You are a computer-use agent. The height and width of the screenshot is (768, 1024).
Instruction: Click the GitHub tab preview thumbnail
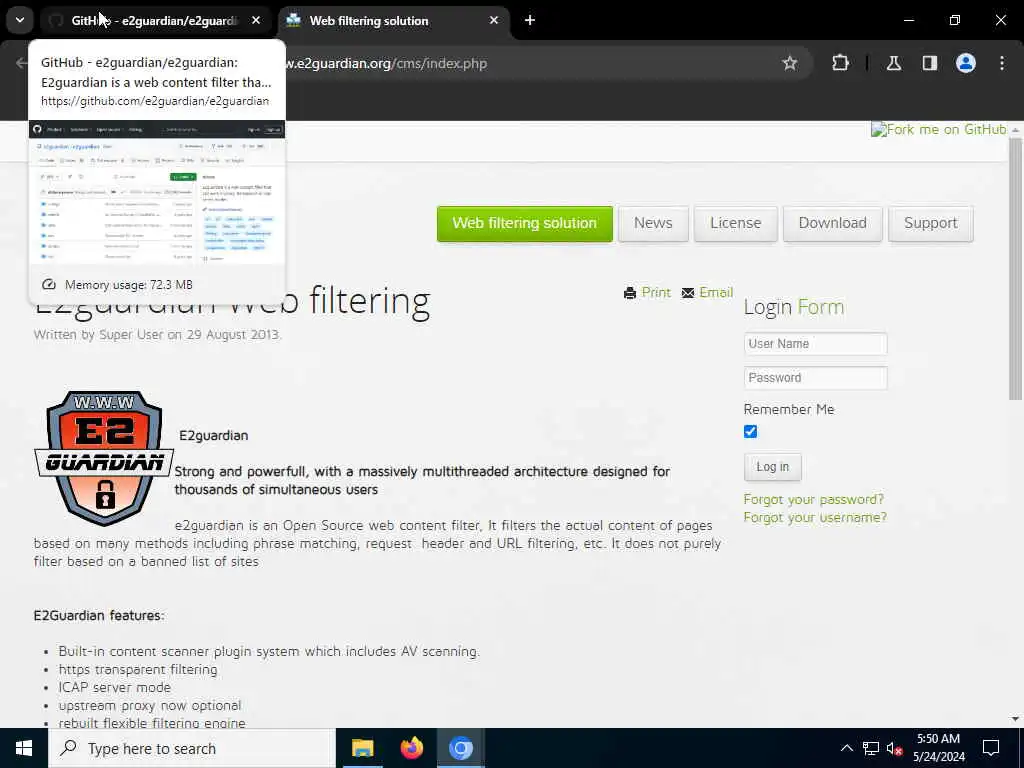(157, 192)
